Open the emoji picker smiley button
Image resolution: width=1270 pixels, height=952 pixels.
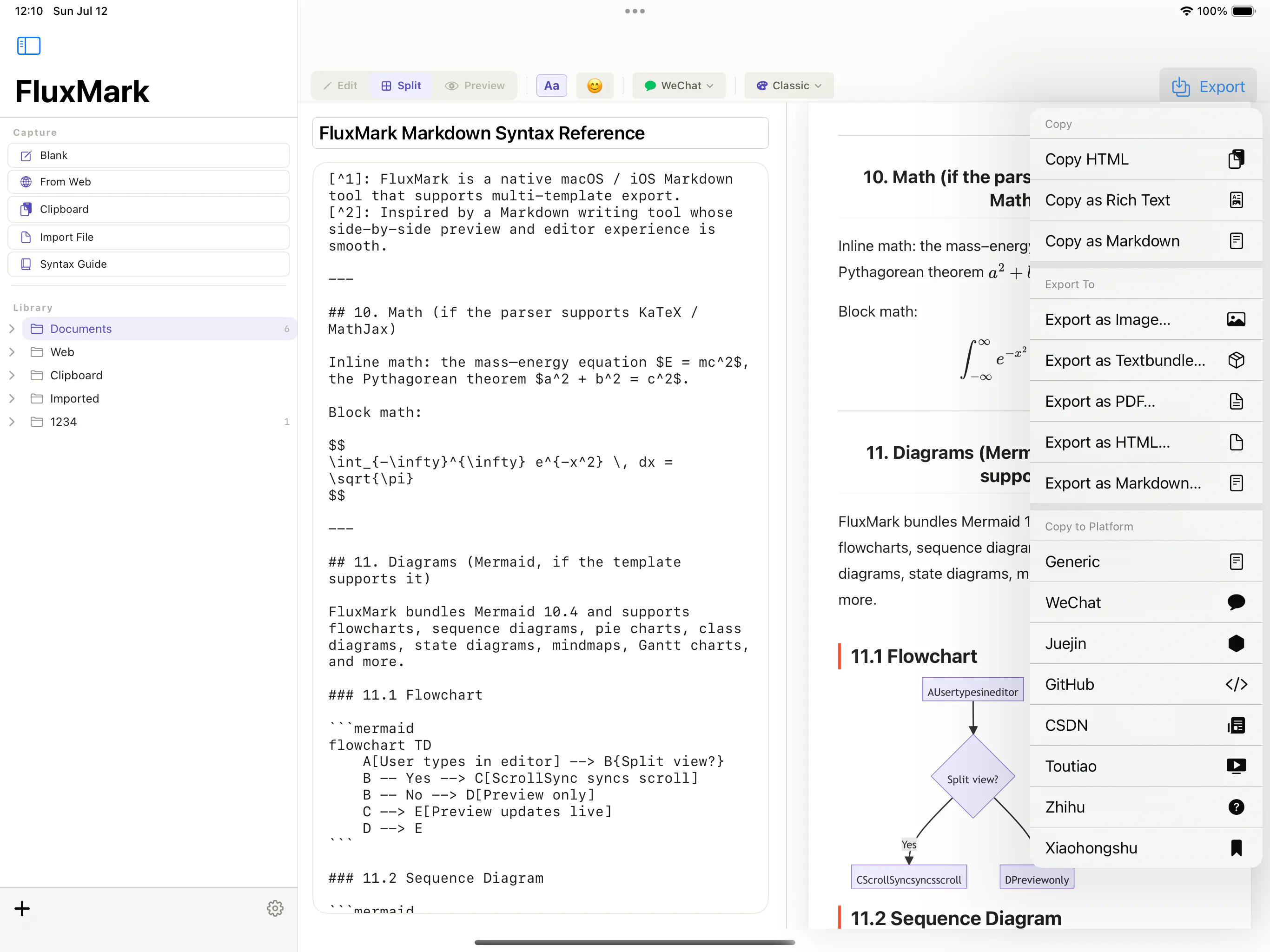tap(594, 86)
